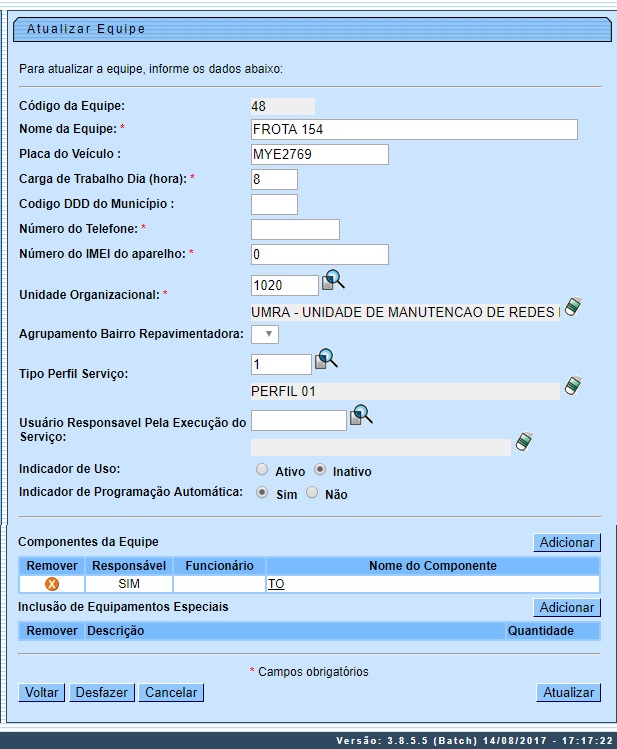Open the Unidade Organizacional search magnifier

point(333,283)
